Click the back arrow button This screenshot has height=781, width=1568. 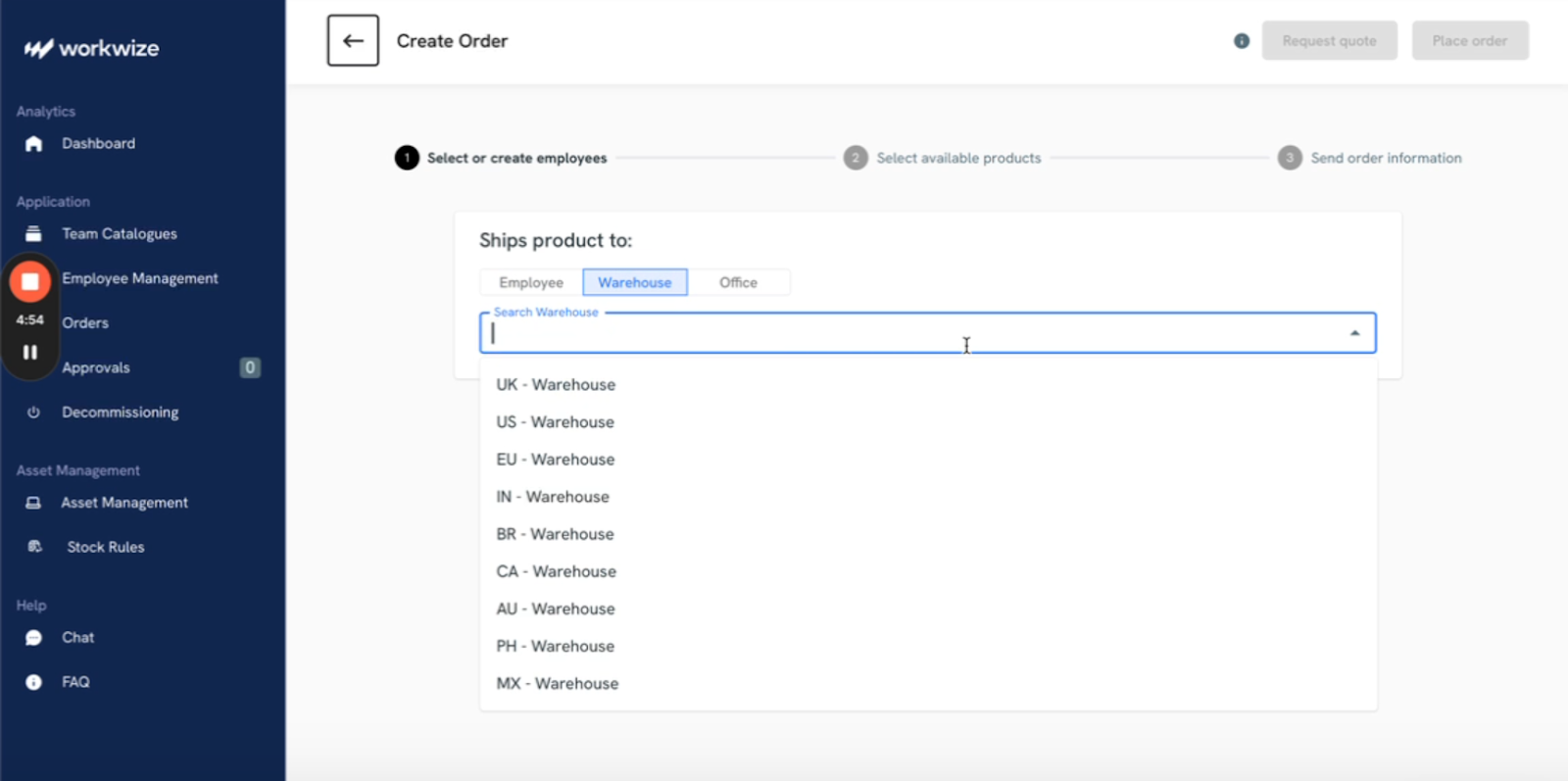pos(353,41)
